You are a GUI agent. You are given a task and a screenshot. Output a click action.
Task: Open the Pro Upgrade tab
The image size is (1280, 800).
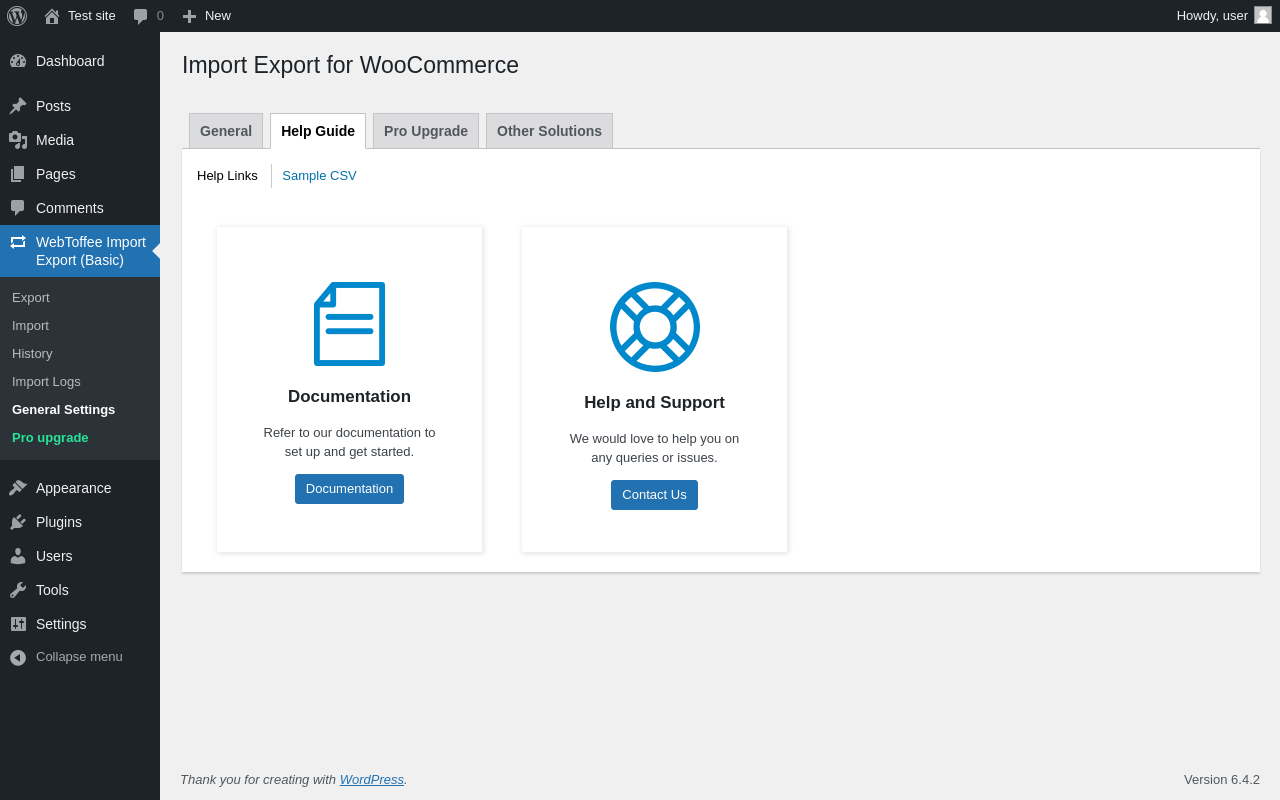point(426,131)
